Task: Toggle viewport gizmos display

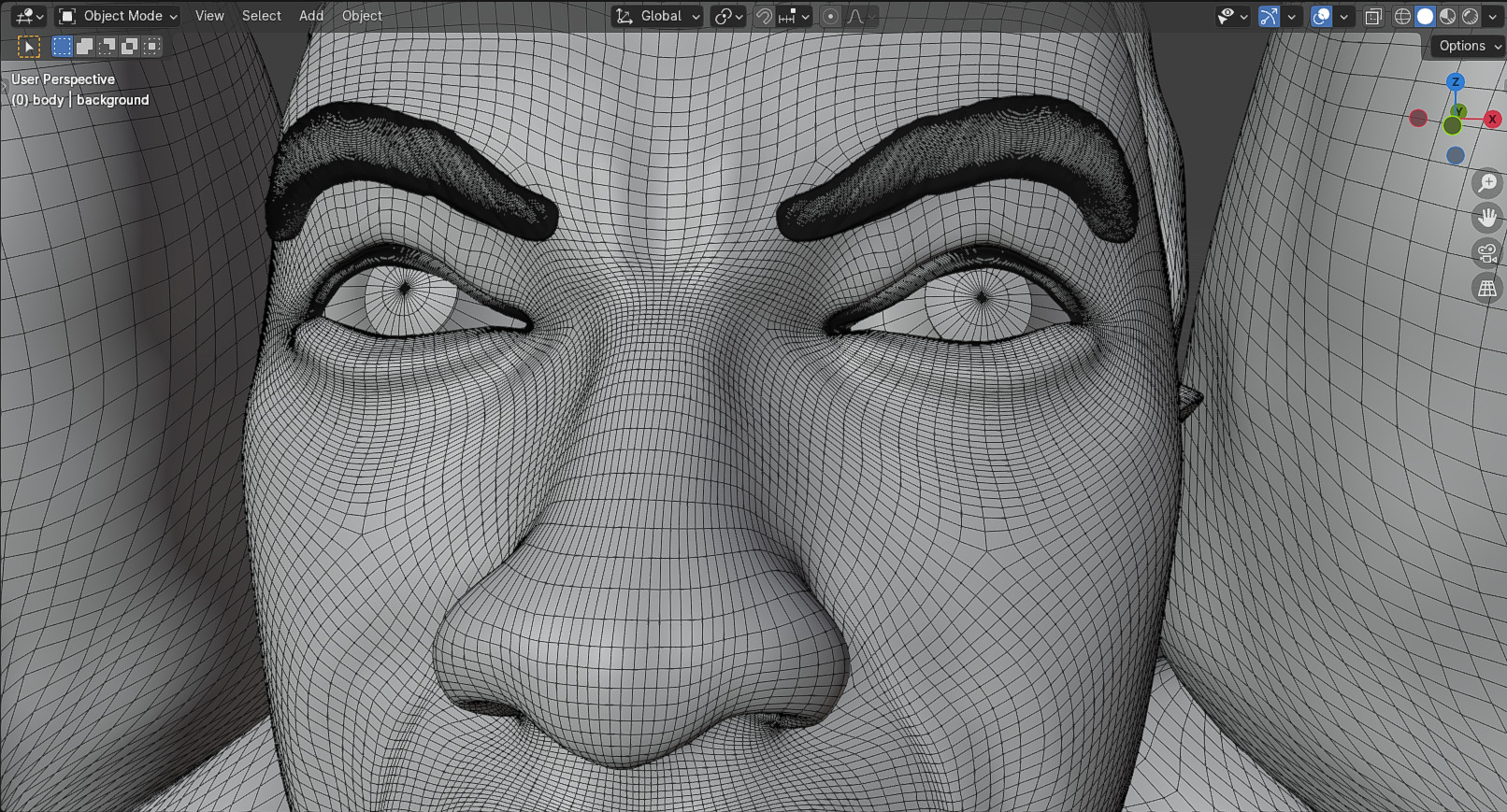Action: [1269, 16]
